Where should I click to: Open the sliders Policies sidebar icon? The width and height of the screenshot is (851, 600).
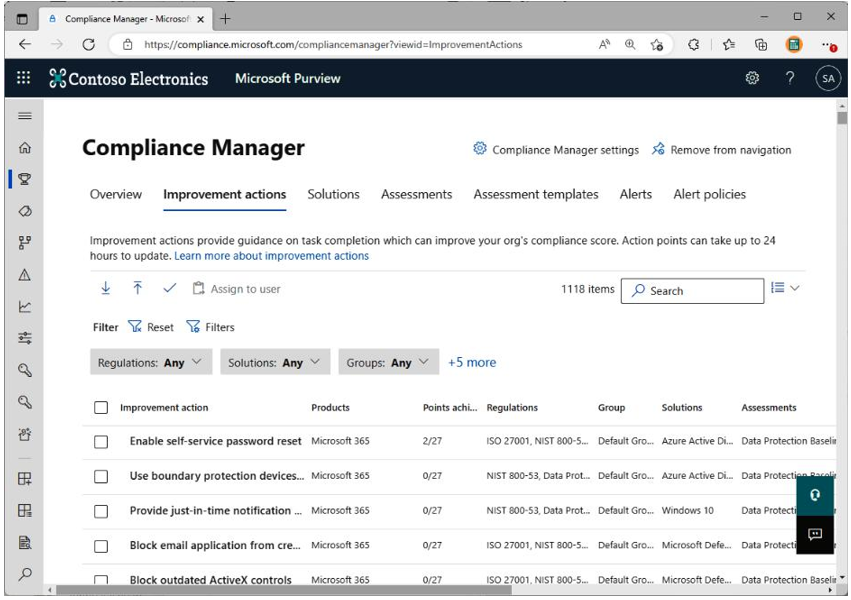(24, 339)
